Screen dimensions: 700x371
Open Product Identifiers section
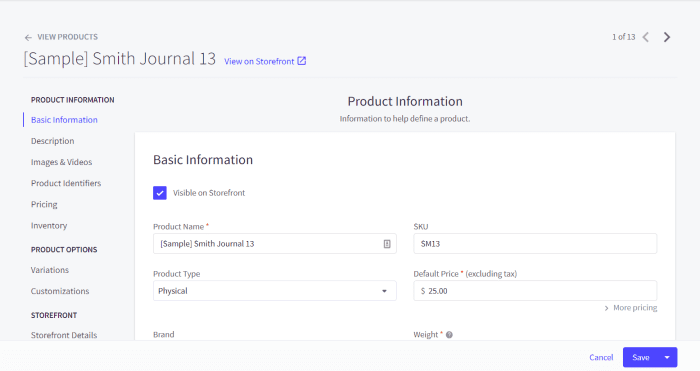[66, 183]
